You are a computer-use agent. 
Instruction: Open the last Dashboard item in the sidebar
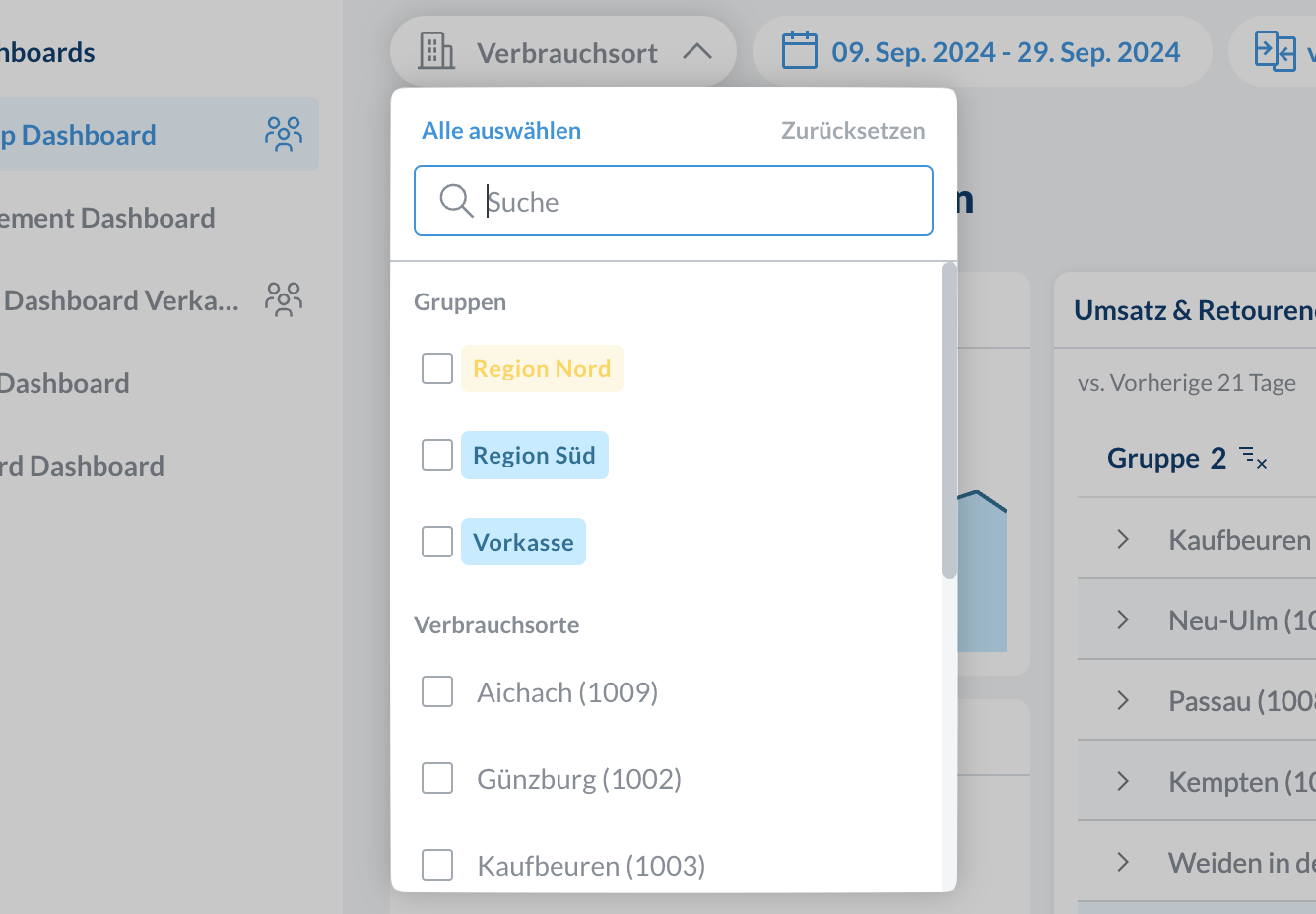click(x=83, y=466)
